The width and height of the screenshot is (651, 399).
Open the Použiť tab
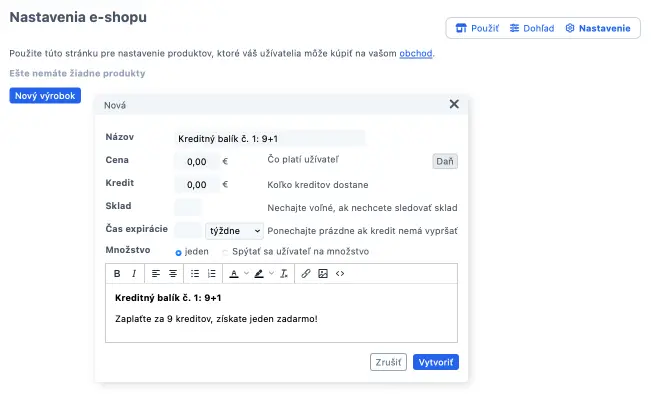click(477, 28)
